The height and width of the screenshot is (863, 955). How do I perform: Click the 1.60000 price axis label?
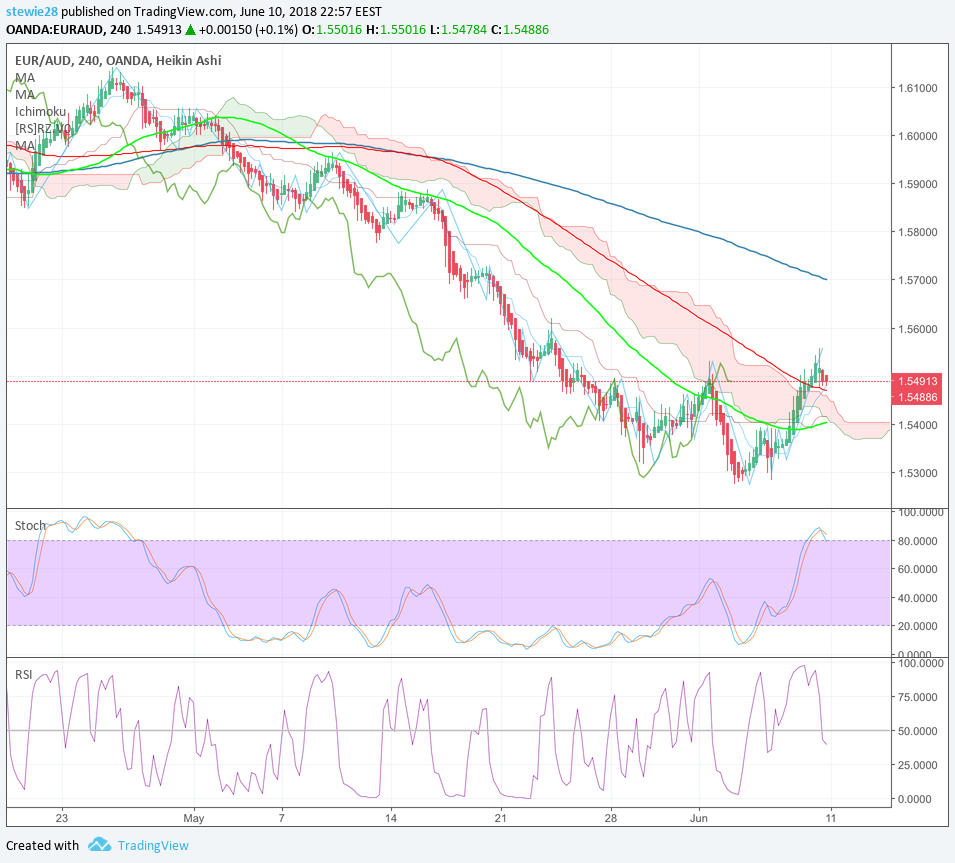point(918,136)
